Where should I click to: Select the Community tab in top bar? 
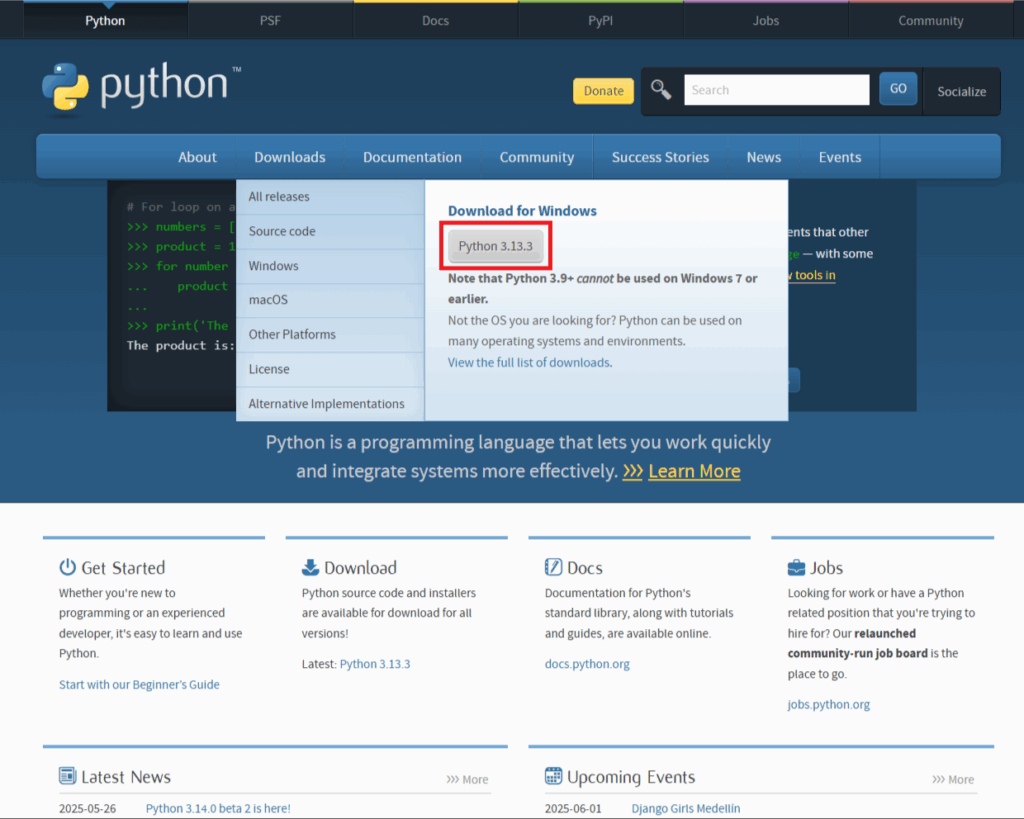pos(931,20)
